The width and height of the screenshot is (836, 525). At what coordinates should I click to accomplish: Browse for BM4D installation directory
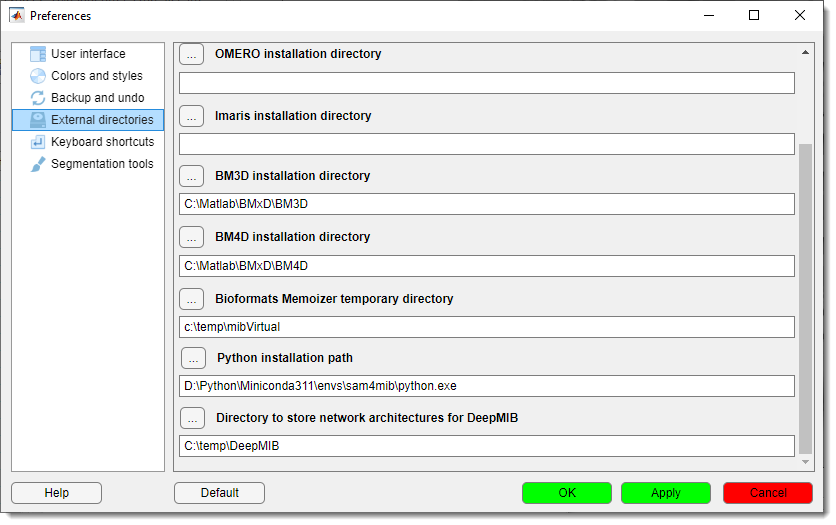click(x=192, y=237)
